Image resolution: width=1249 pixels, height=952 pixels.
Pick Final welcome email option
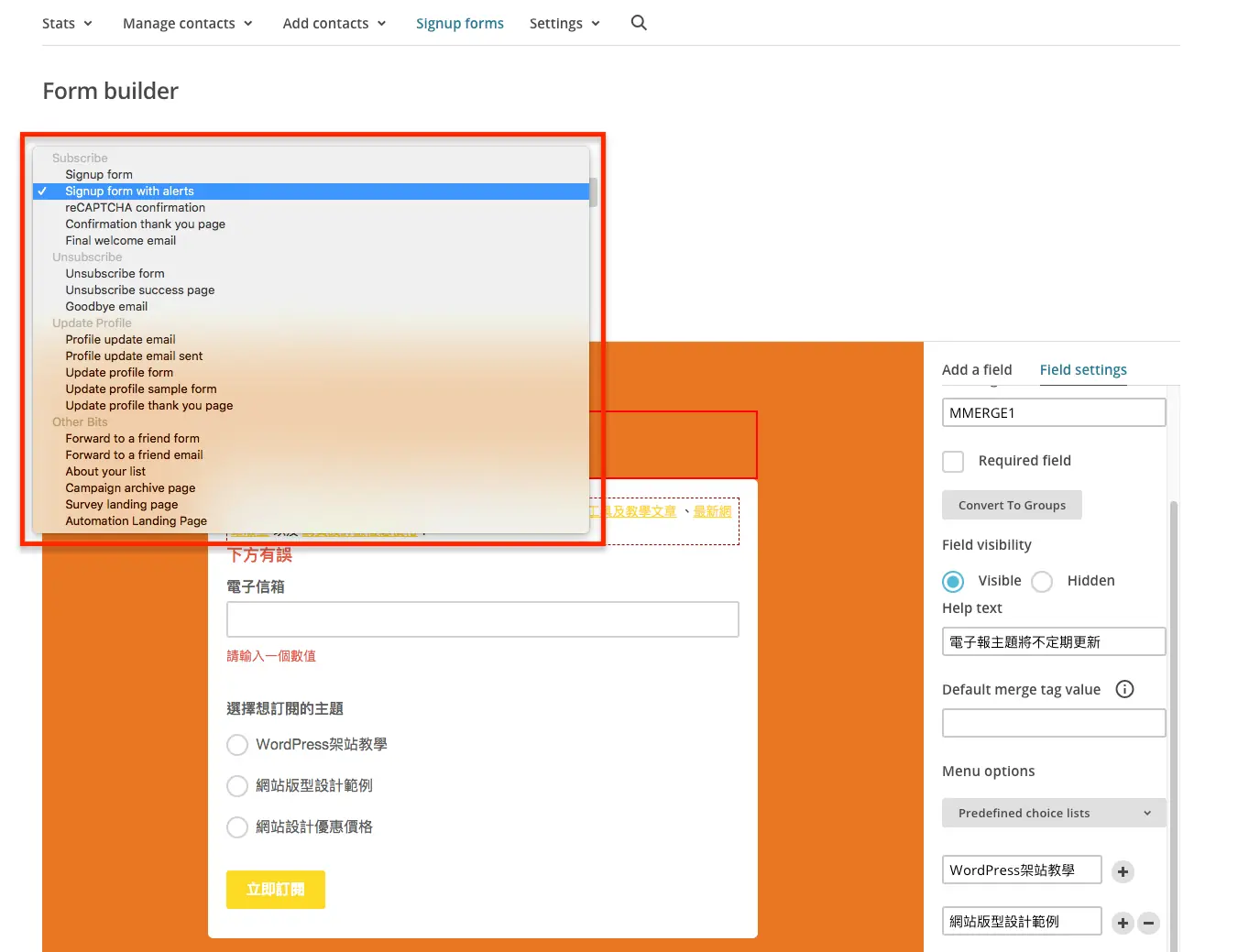311,240
